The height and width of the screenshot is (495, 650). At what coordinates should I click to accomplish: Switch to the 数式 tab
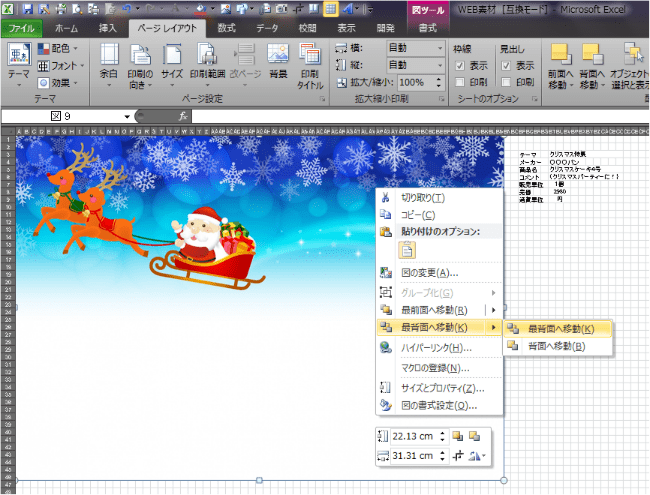point(226,28)
